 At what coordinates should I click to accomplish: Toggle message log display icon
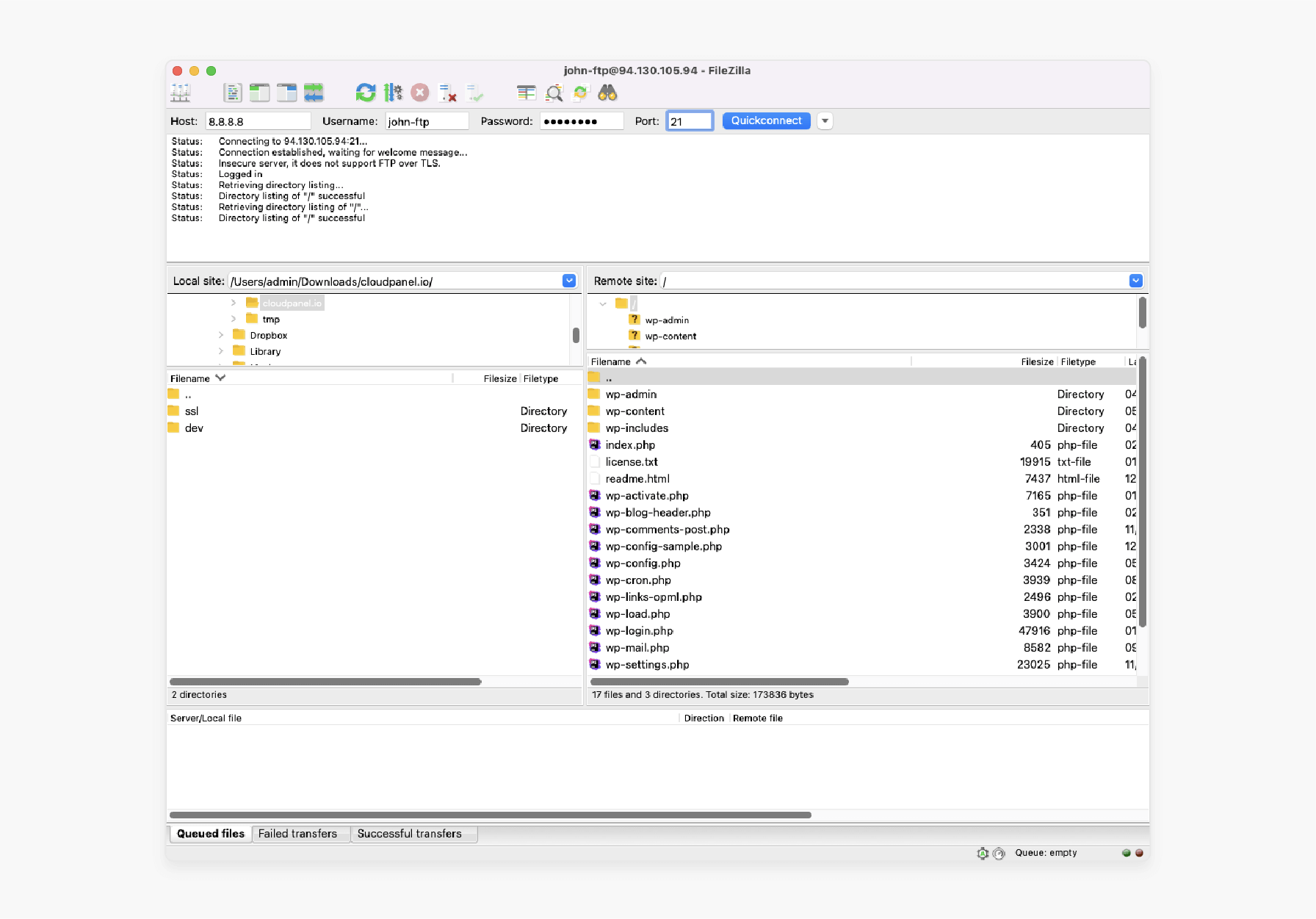coord(233,93)
